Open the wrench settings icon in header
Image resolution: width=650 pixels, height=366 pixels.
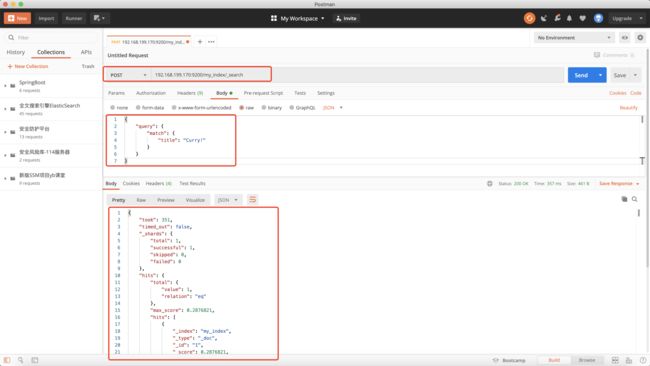[x=557, y=18]
